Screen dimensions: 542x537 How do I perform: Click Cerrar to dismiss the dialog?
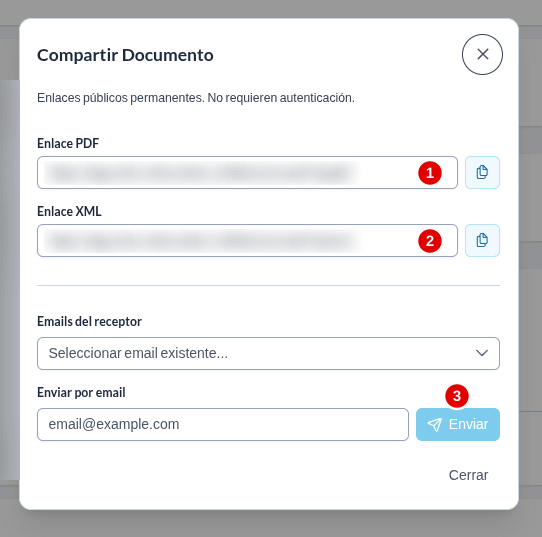[468, 475]
